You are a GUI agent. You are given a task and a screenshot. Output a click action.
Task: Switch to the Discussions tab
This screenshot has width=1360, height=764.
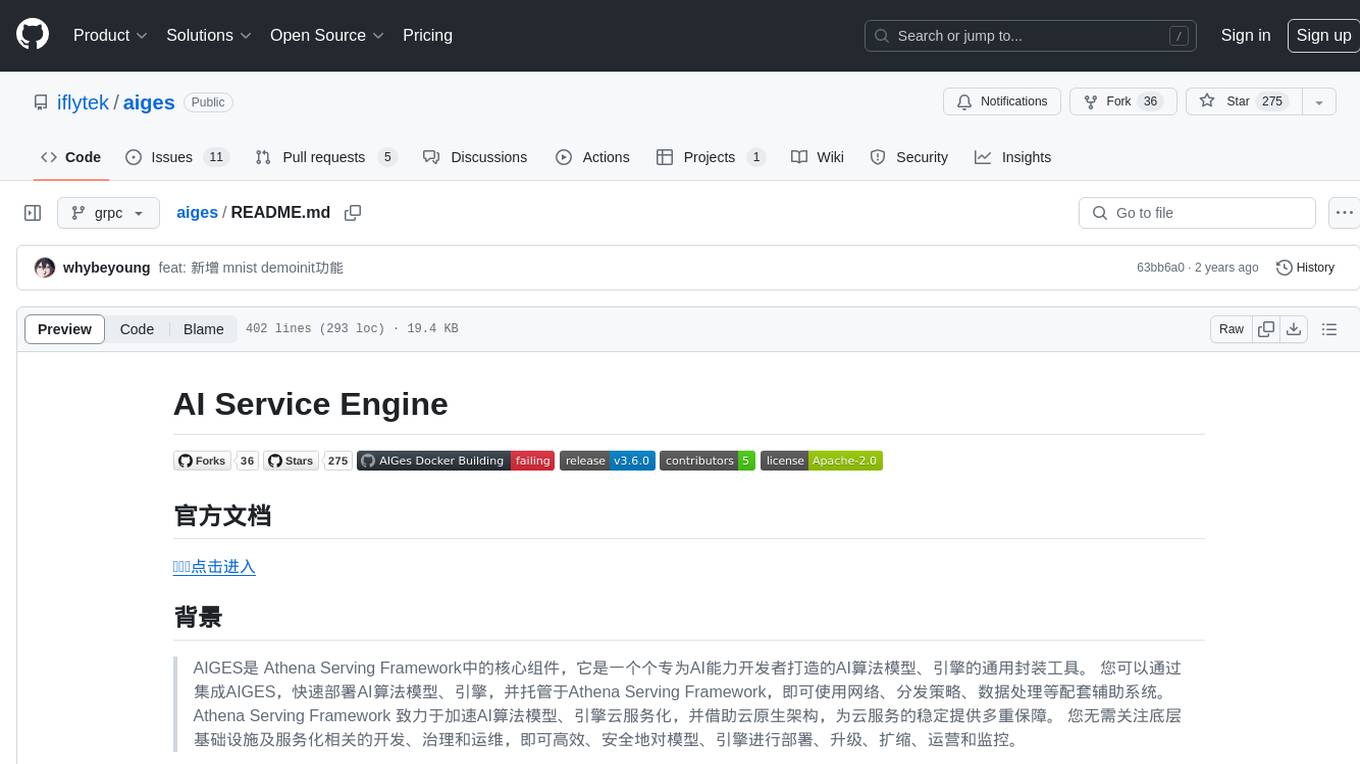475,157
